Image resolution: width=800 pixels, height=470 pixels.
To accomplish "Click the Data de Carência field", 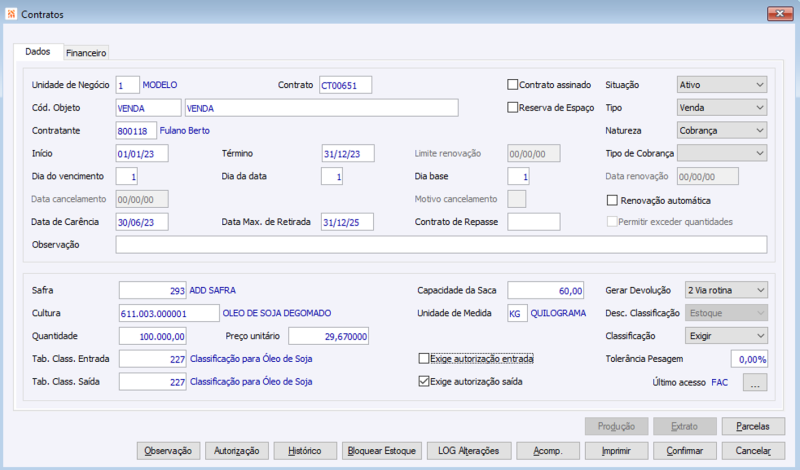I will coord(142,222).
